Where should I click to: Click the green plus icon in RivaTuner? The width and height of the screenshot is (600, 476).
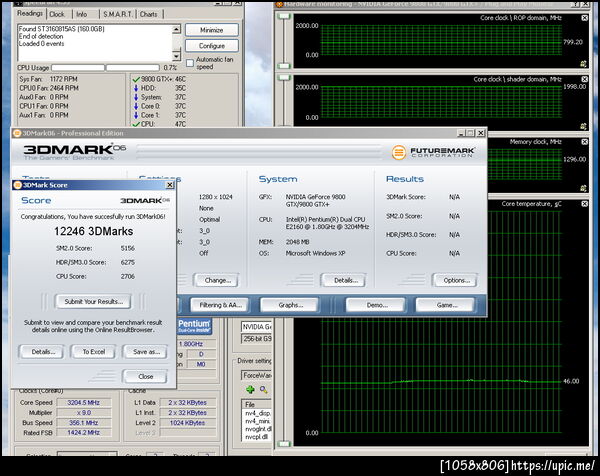pos(250,390)
